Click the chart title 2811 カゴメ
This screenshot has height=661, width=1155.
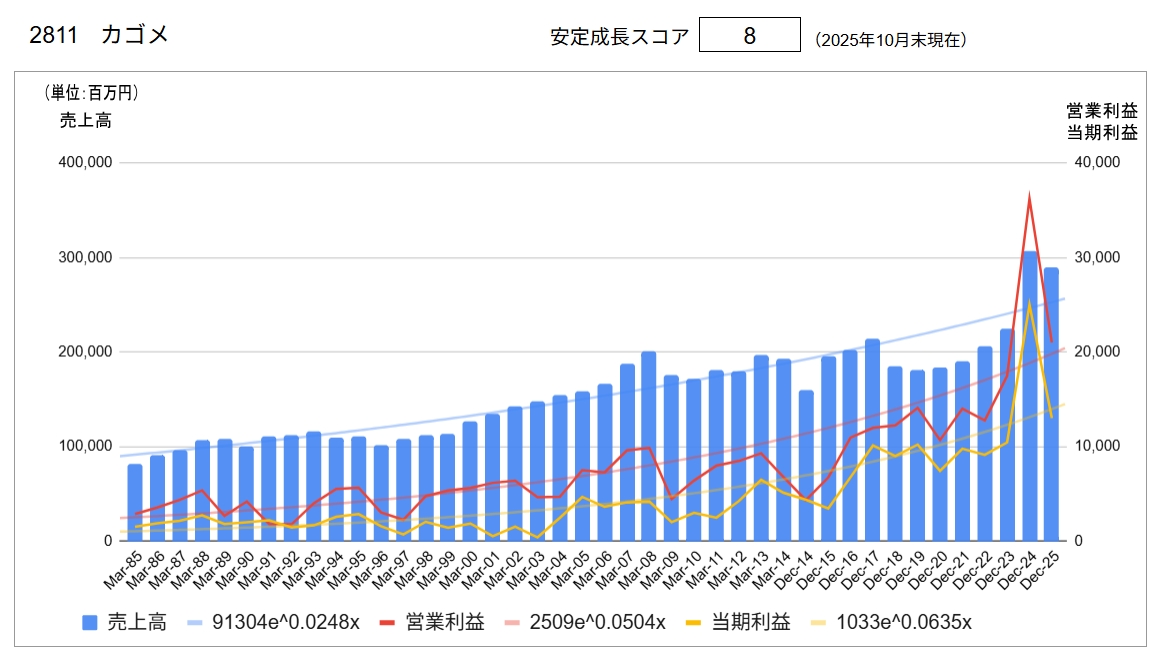pyautogui.click(x=100, y=35)
